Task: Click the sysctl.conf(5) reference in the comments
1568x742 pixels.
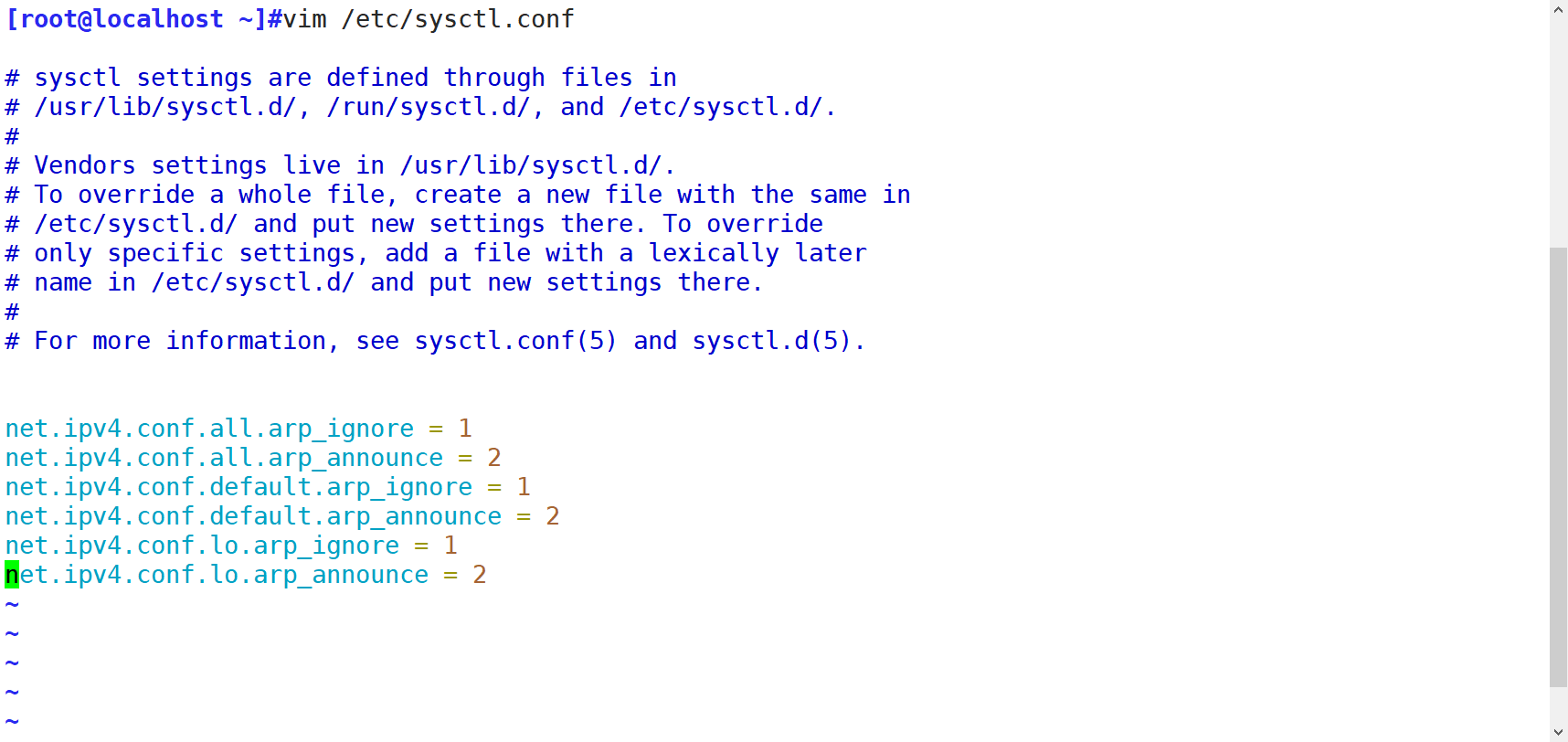Action: pos(515,341)
